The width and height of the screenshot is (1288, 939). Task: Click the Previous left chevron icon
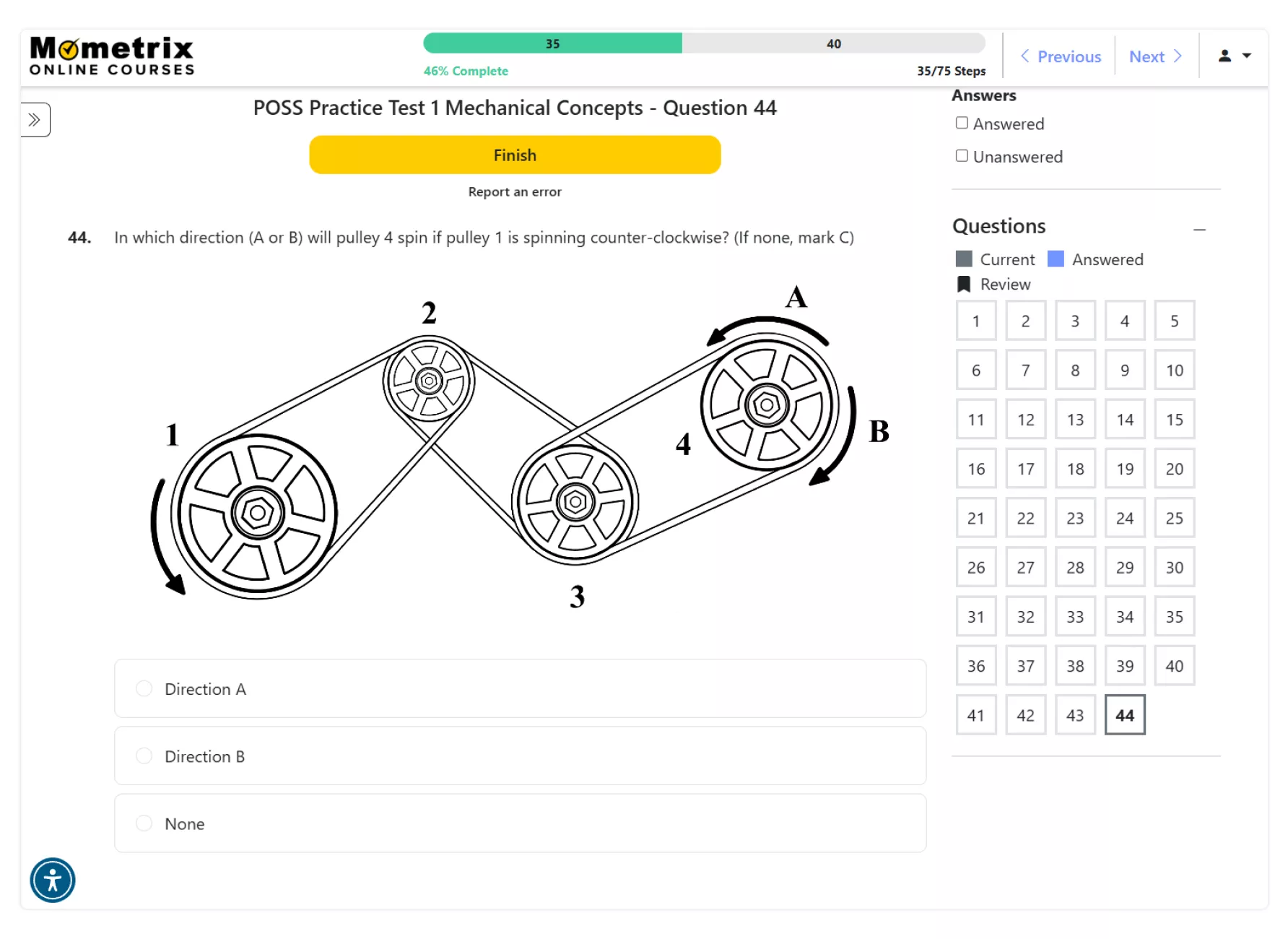(1024, 56)
